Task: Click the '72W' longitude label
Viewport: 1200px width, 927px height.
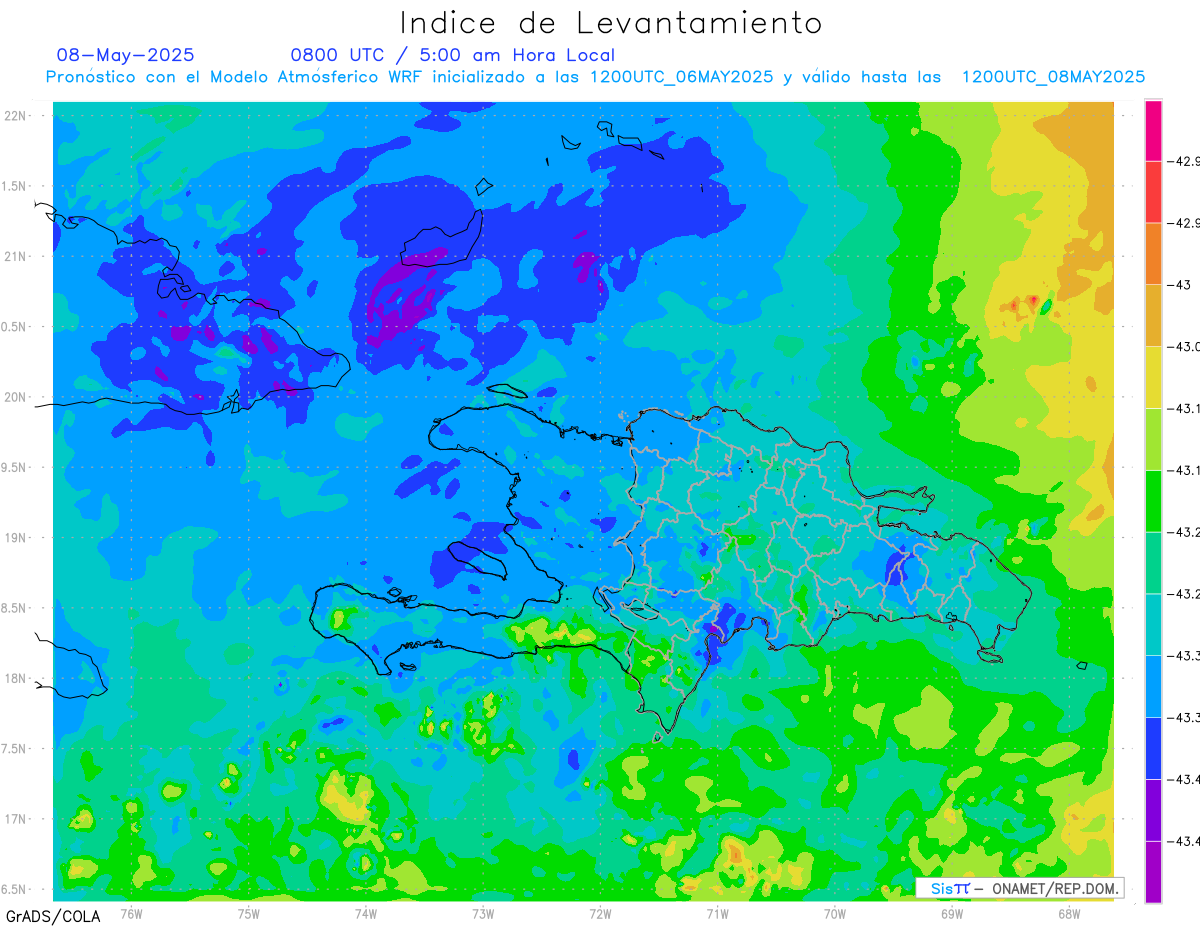Action: pos(600,912)
